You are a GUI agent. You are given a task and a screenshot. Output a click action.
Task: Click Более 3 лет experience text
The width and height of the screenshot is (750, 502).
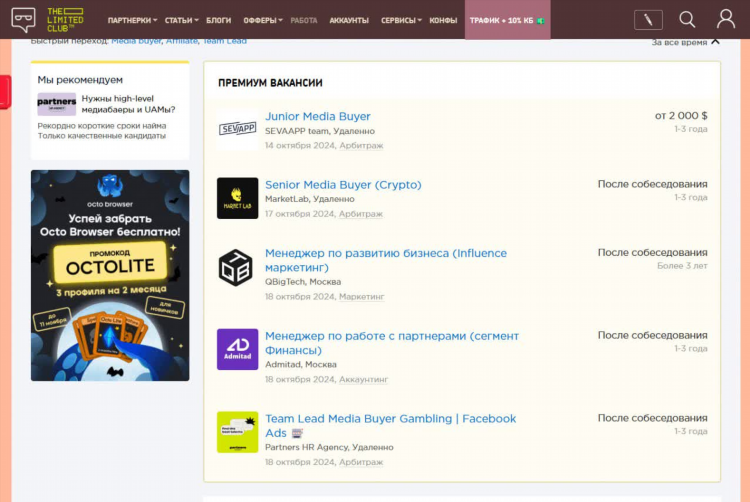pos(682,266)
